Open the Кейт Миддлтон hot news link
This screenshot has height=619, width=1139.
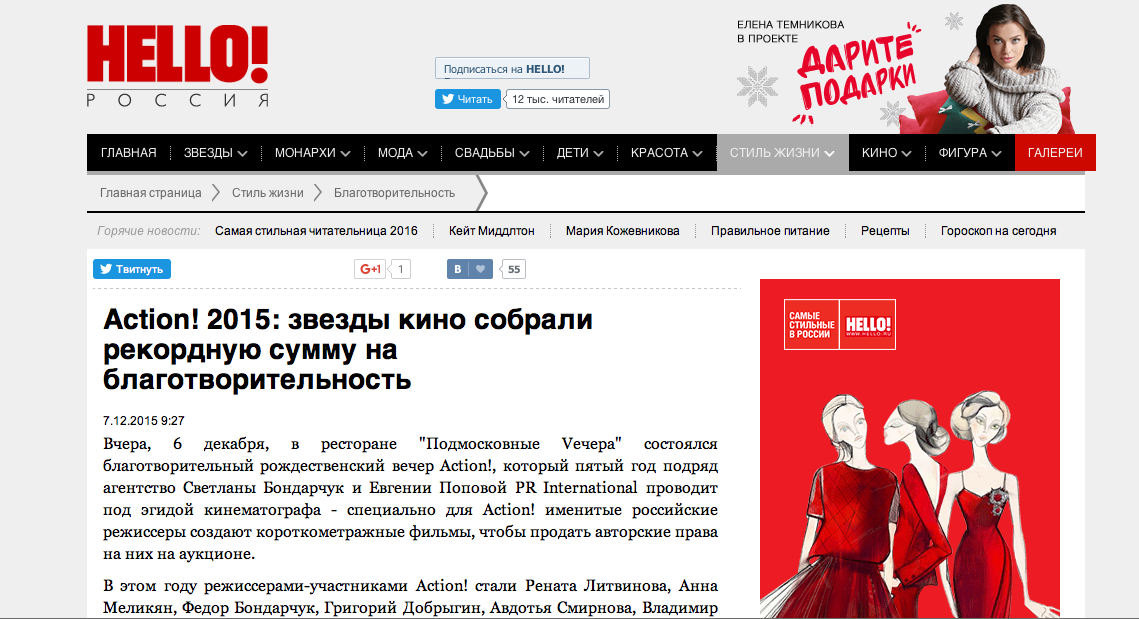click(492, 230)
